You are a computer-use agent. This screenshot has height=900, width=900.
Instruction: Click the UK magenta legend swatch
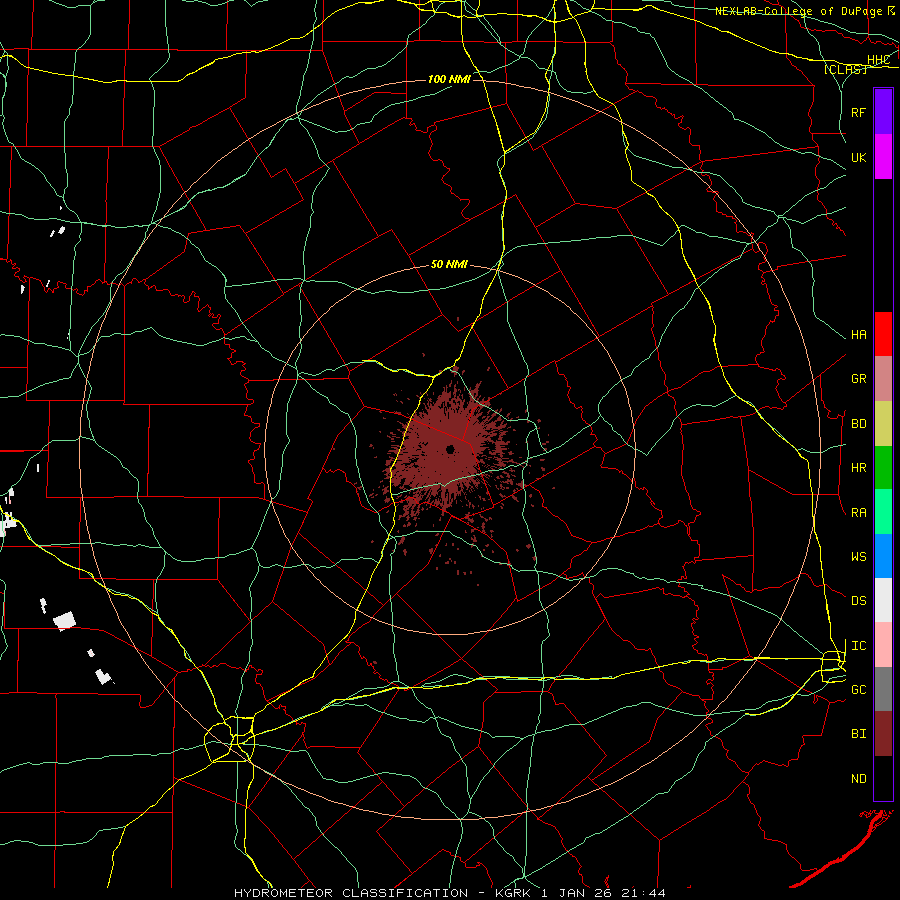click(883, 157)
